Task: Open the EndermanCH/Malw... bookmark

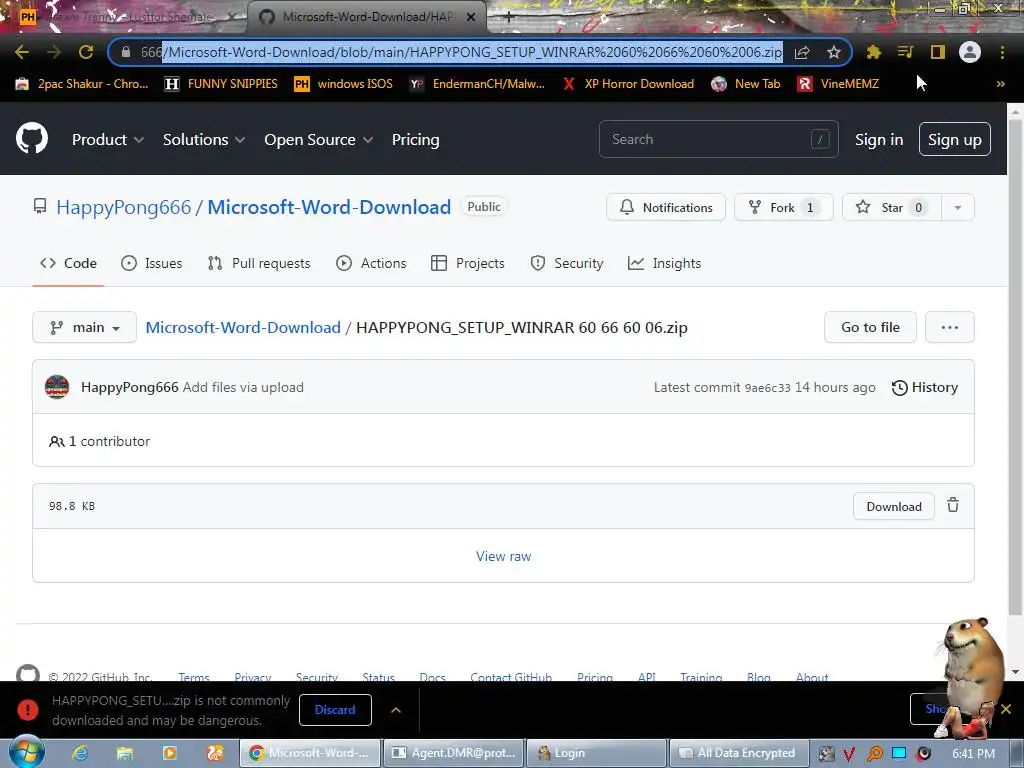Action: point(477,84)
